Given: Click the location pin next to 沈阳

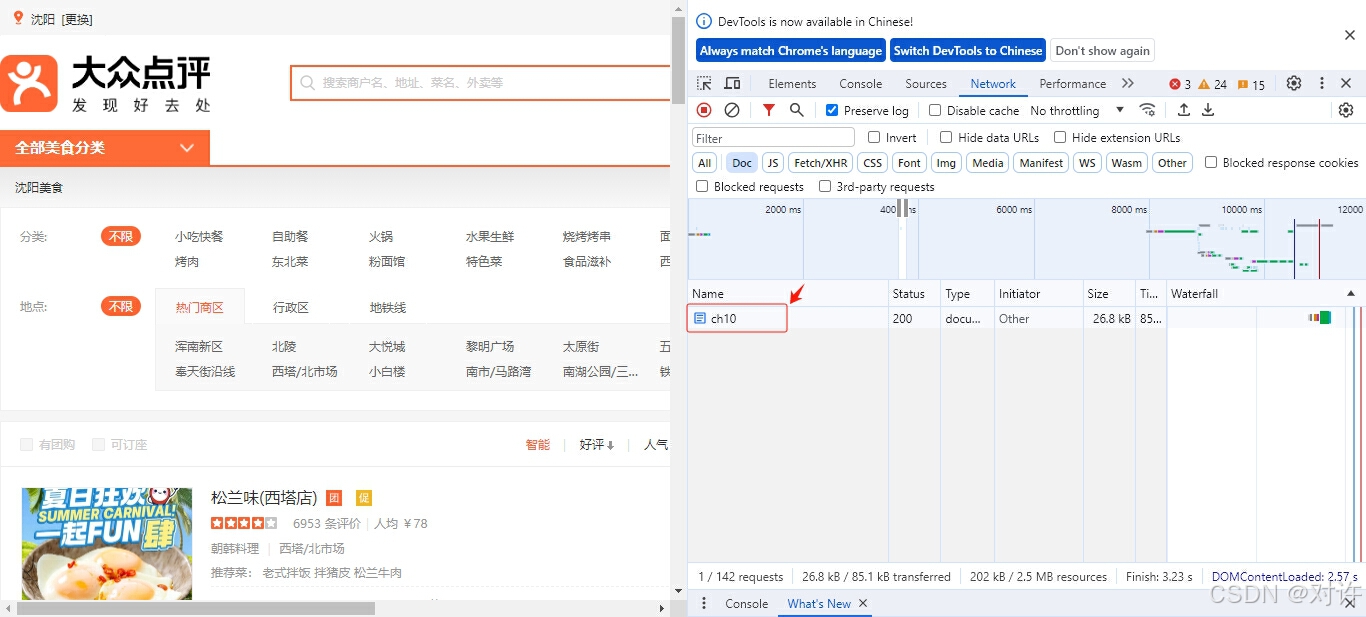Looking at the screenshot, I should point(18,18).
